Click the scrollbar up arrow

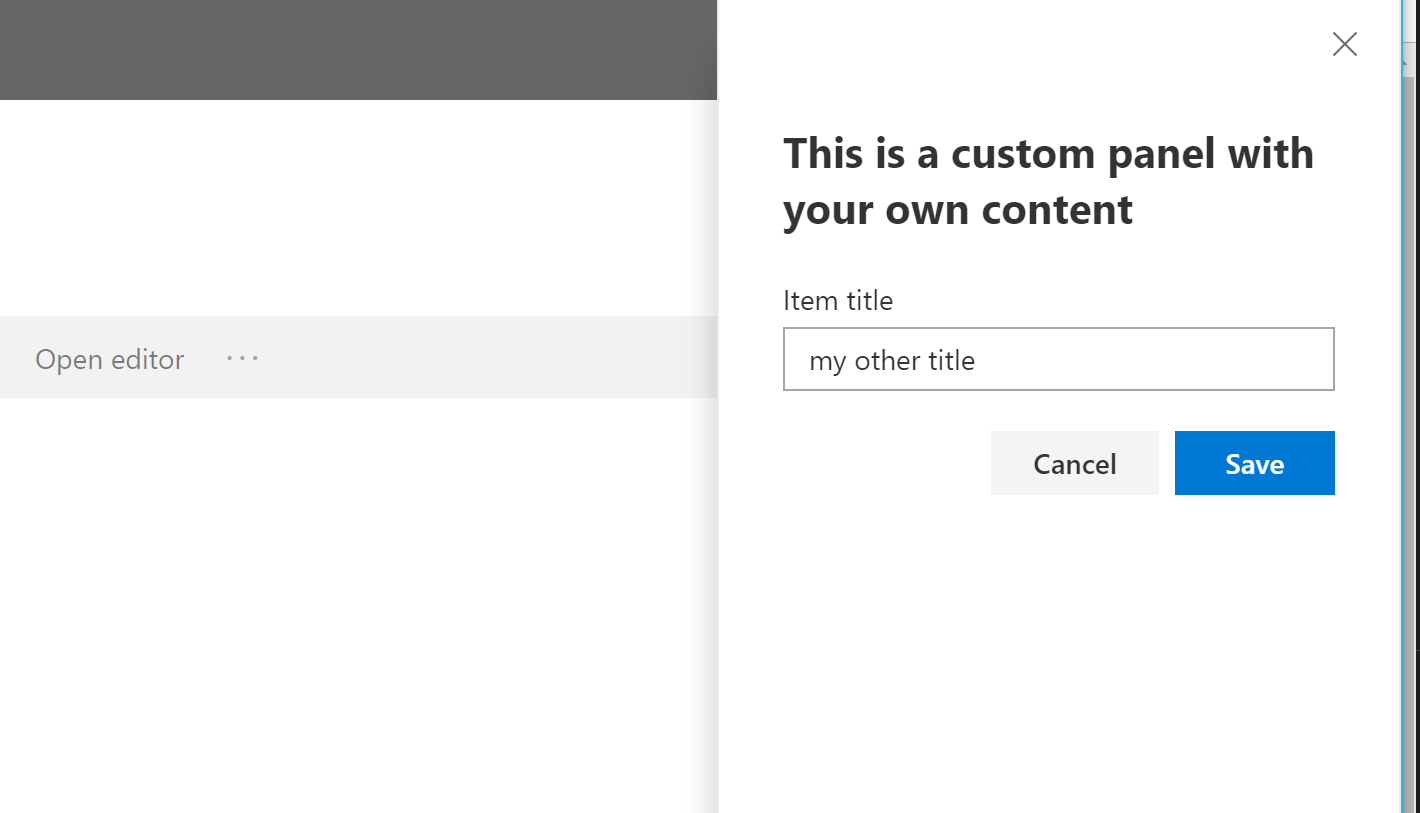(x=1409, y=60)
